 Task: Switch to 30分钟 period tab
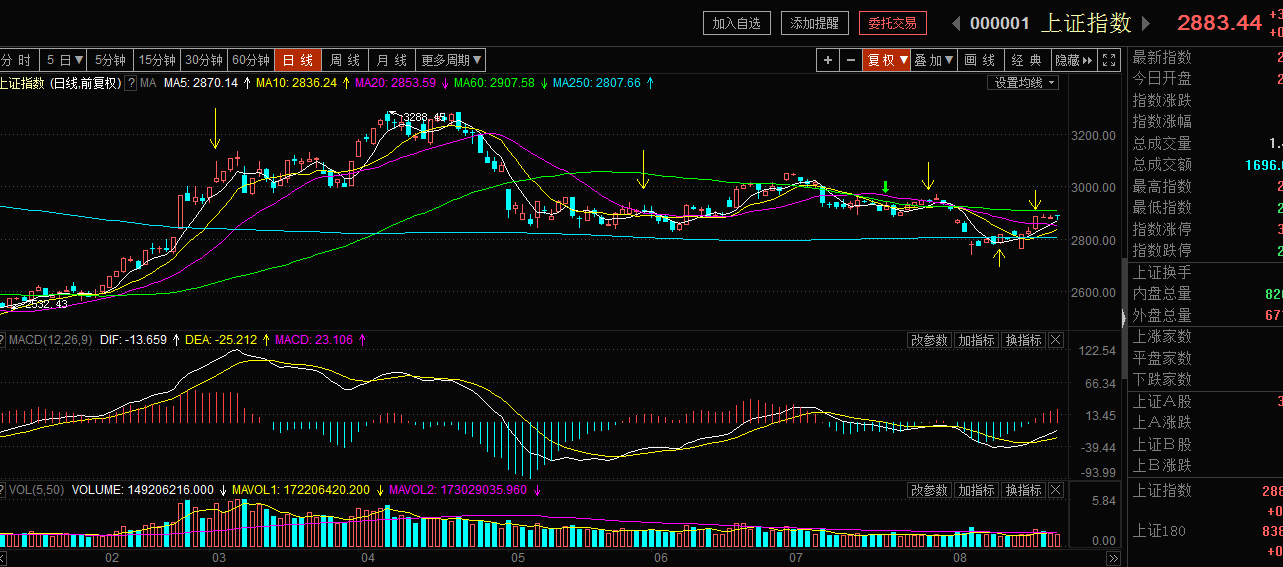(204, 60)
